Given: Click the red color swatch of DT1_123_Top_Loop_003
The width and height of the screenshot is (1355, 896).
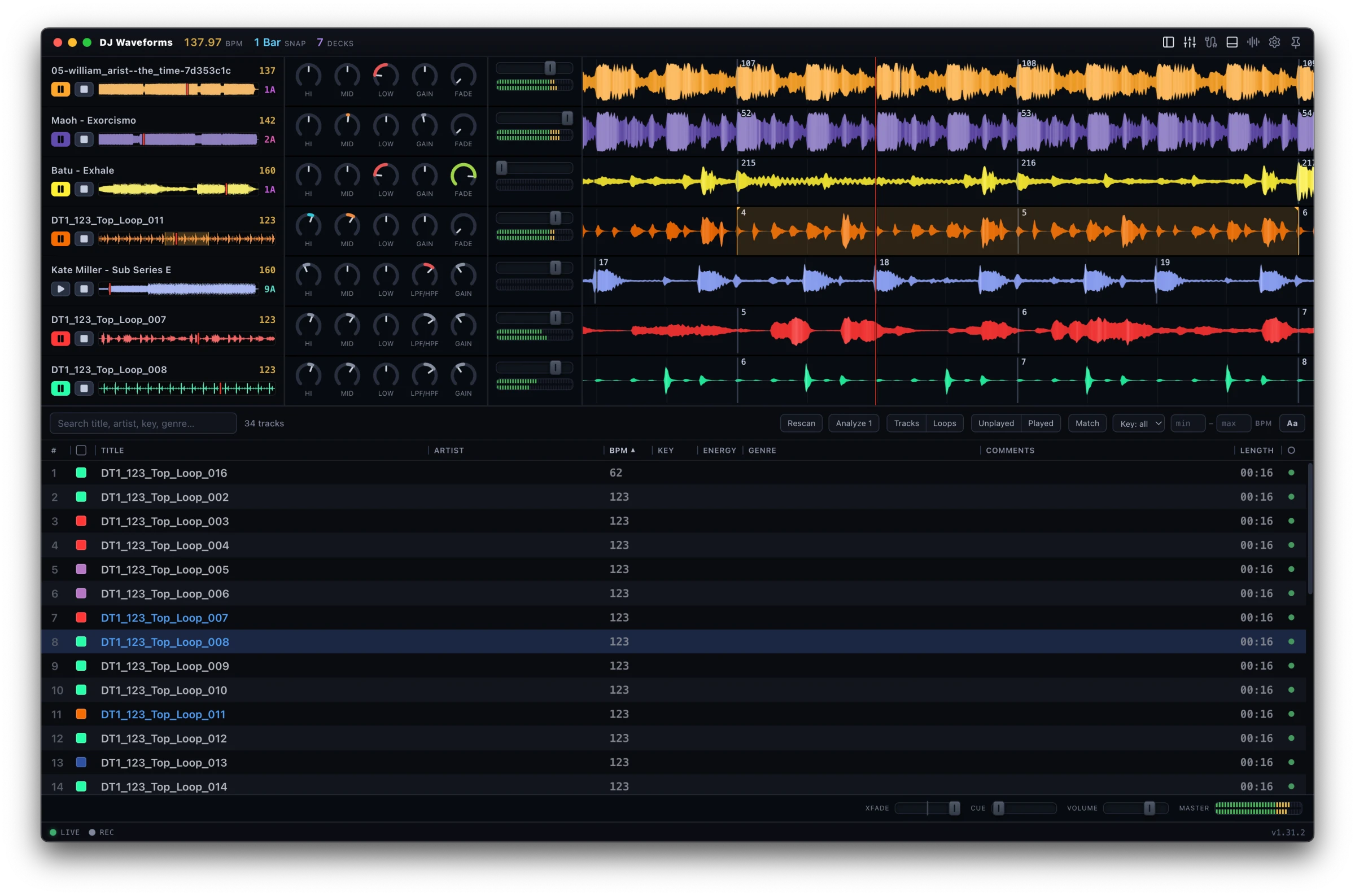Looking at the screenshot, I should coord(81,521).
